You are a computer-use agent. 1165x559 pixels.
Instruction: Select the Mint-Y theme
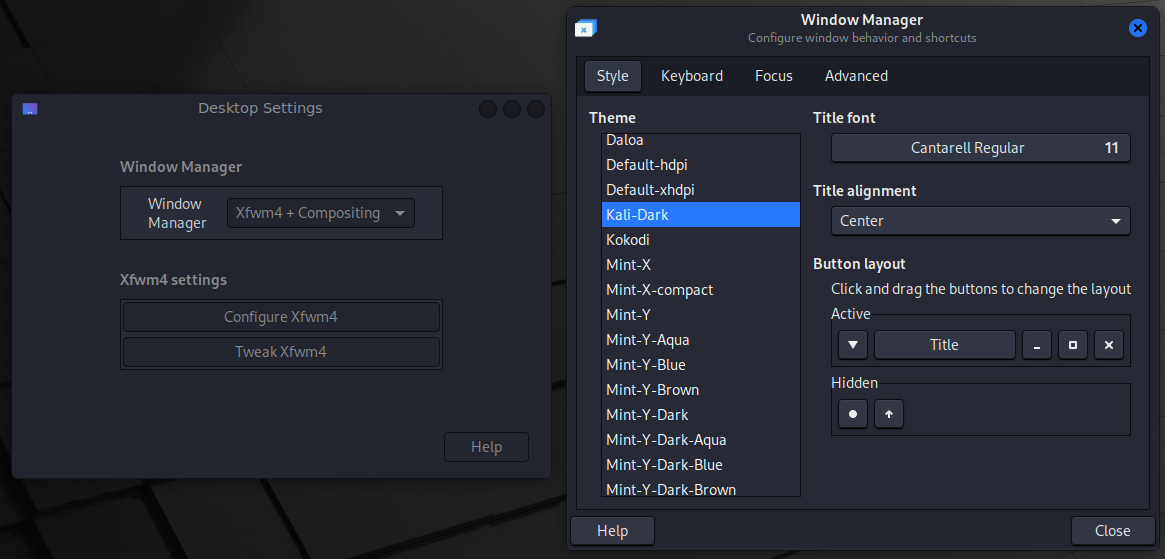tap(701, 314)
